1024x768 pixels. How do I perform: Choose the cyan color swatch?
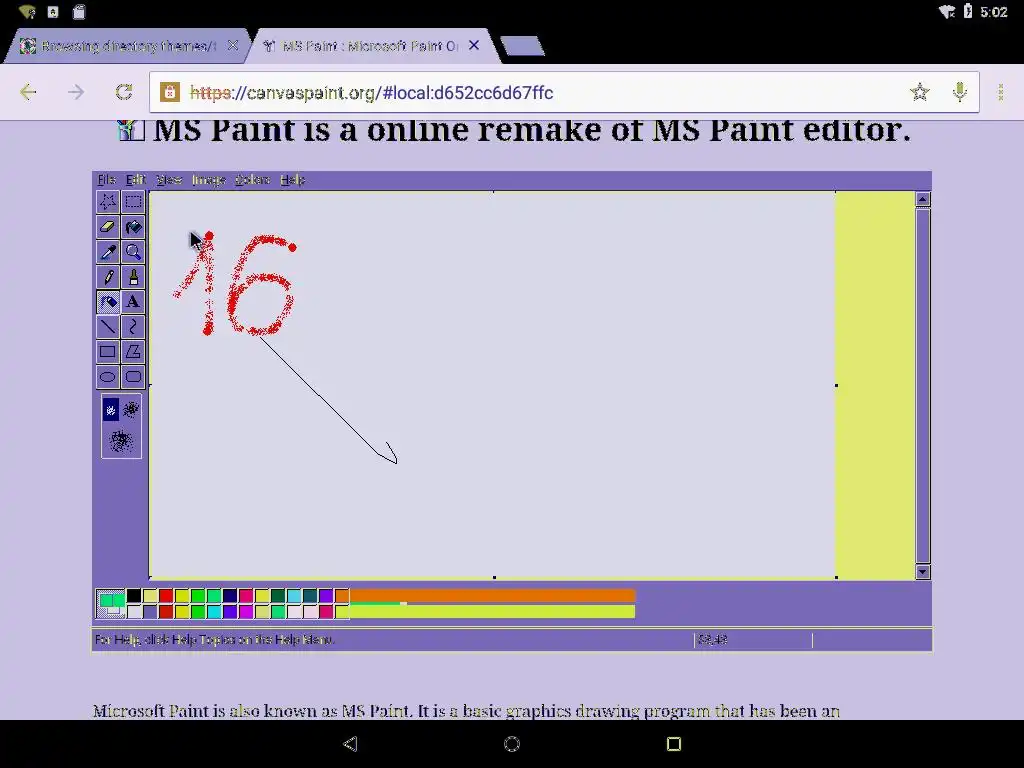tap(214, 612)
